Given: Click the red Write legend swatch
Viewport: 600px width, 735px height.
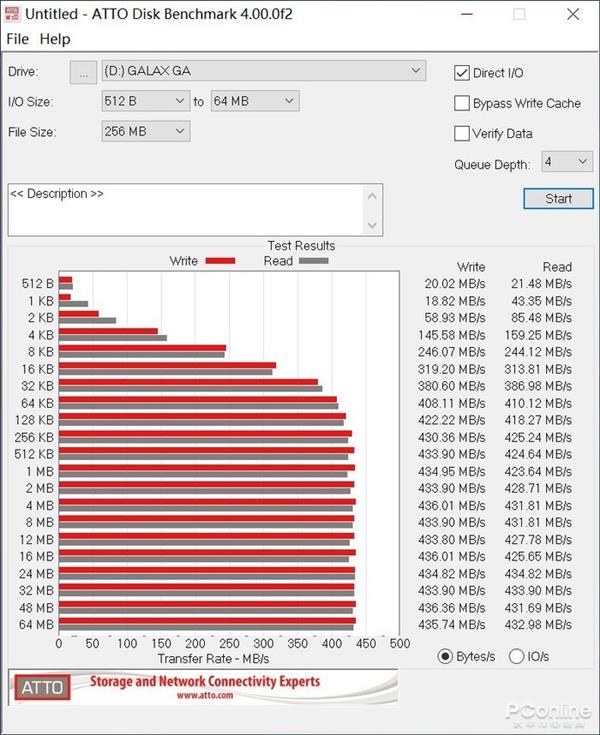Looking at the screenshot, I should (220, 261).
